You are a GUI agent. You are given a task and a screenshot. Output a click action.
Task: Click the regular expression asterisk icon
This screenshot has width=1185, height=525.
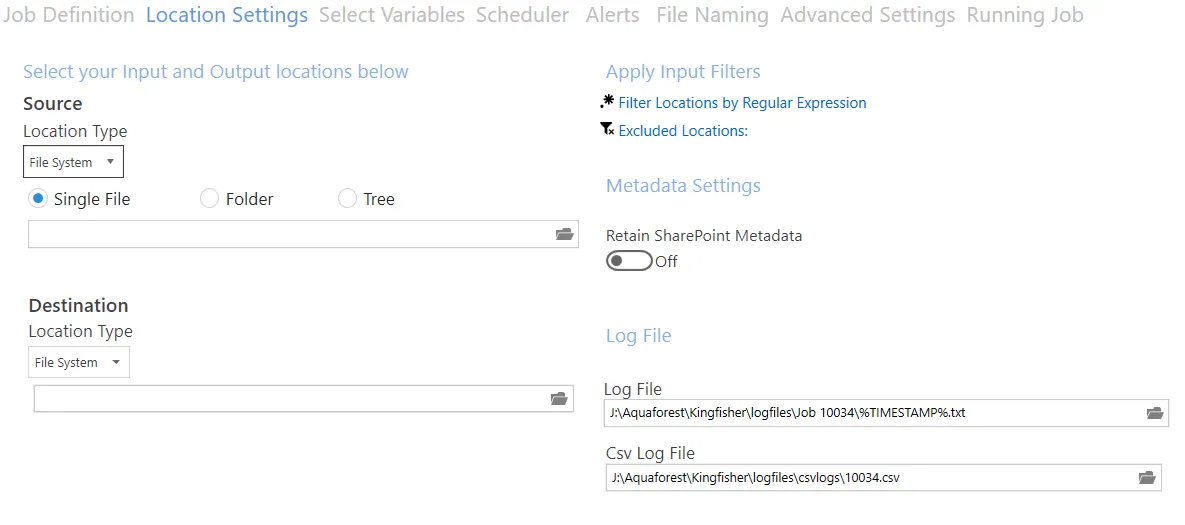coord(607,102)
